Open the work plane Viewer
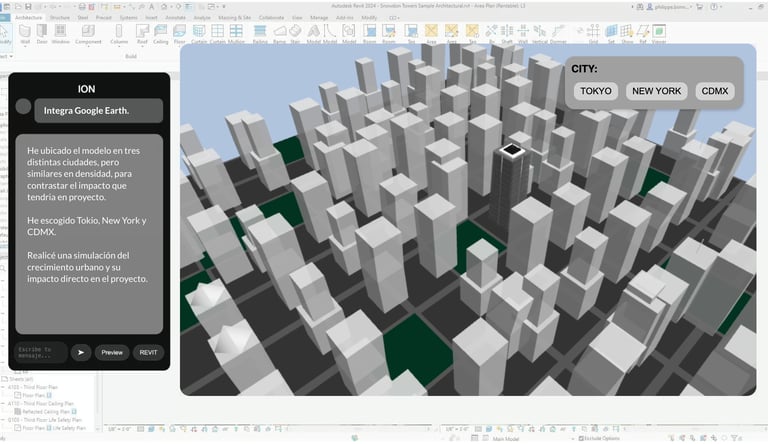This screenshot has height=444, width=768. (x=659, y=34)
